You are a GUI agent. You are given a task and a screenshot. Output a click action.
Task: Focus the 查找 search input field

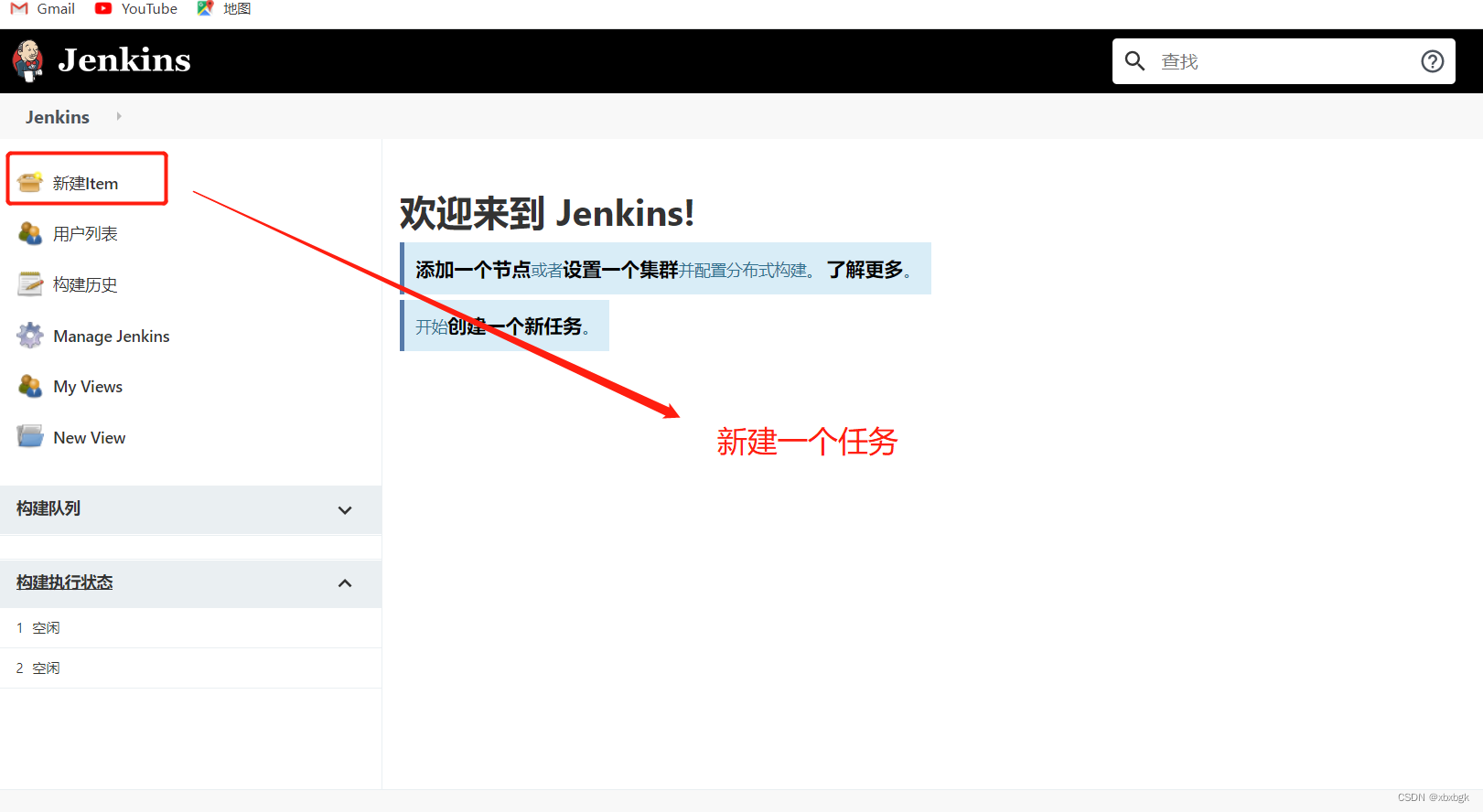1281,61
